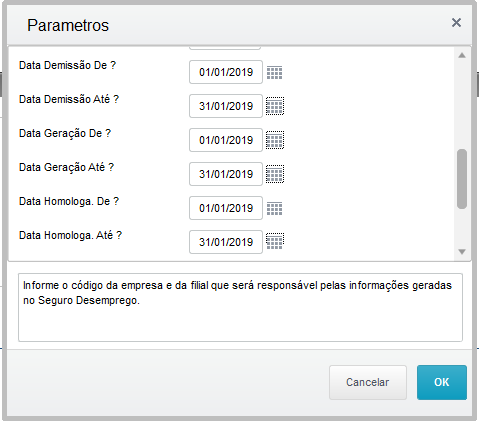Click the OK button
Screen dimensions: 479x423
pyautogui.click(x=442, y=382)
